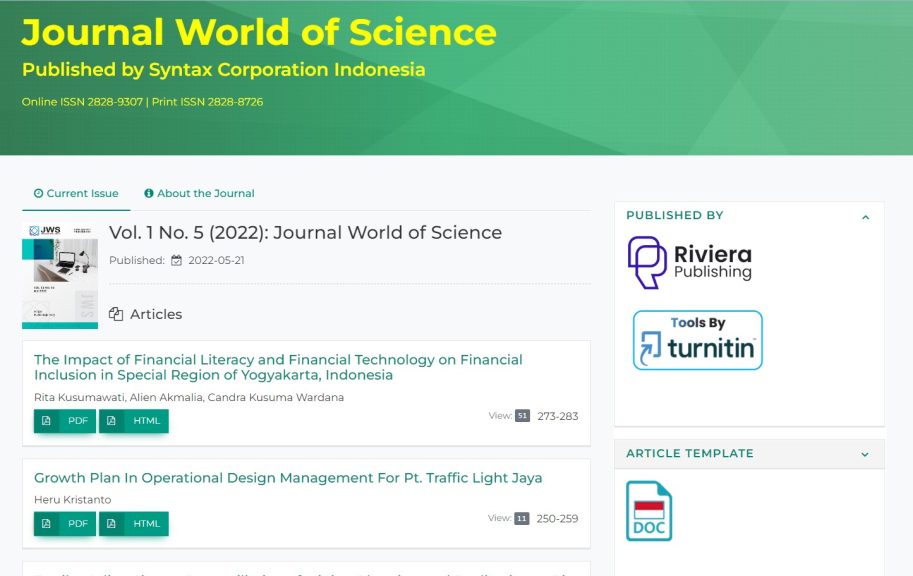The width and height of the screenshot is (913, 576).
Task: Click the Riviera Publishing logo
Action: (690, 260)
